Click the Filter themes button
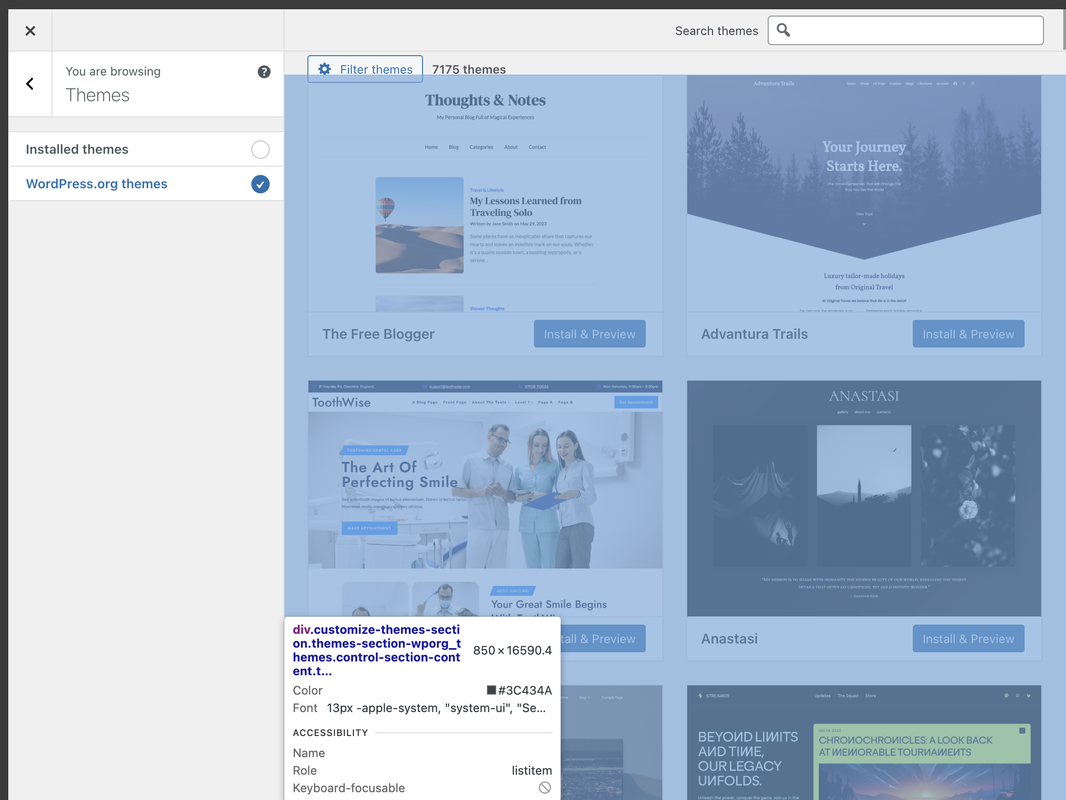This screenshot has height=800, width=1066. point(365,69)
